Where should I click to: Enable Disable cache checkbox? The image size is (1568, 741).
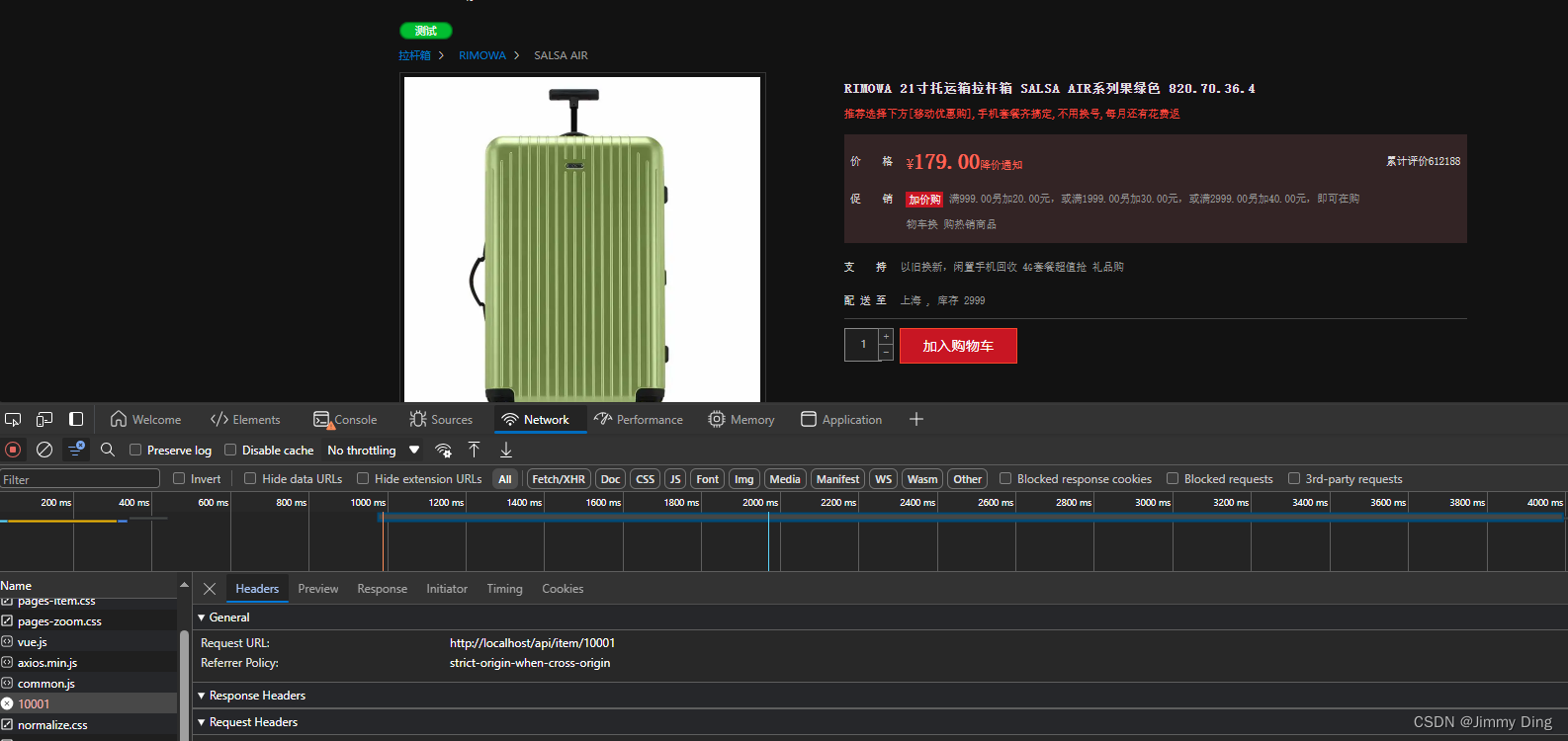230,450
